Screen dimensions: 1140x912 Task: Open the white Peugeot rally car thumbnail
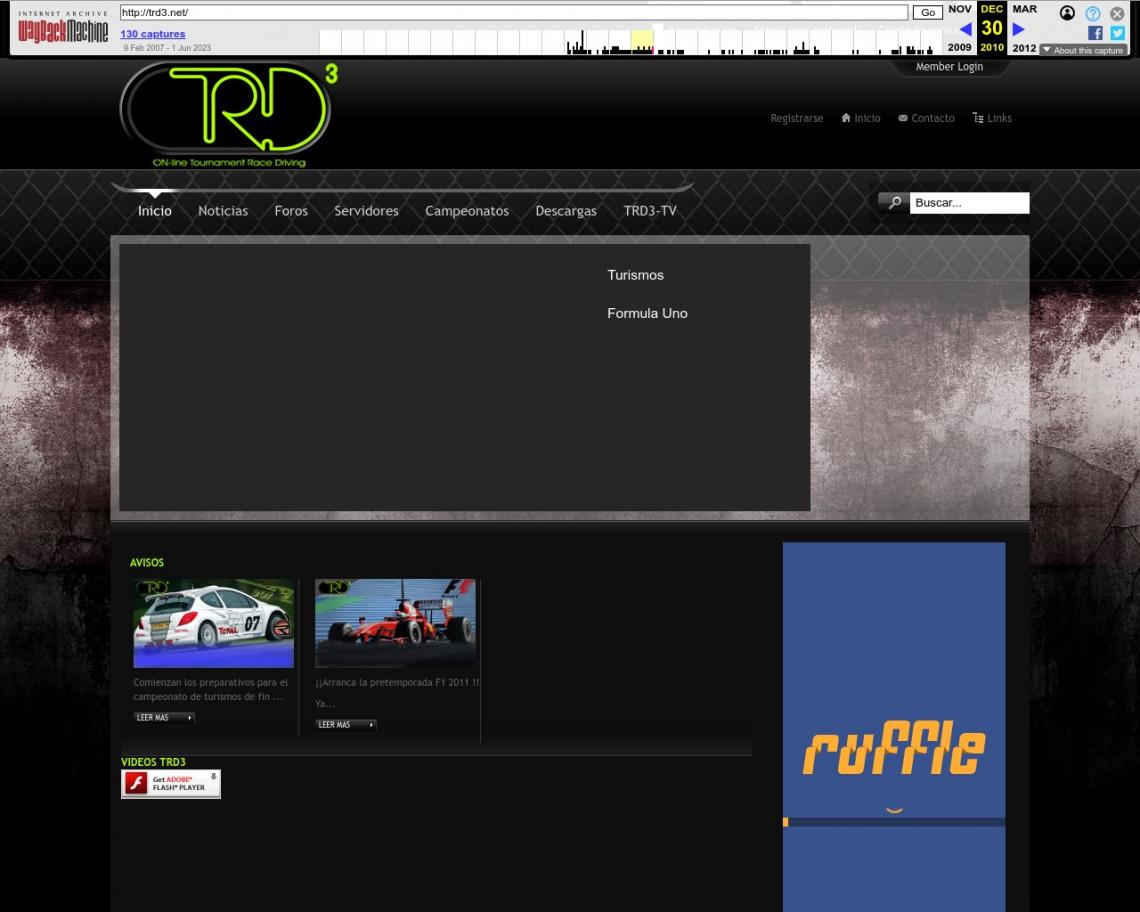point(214,623)
